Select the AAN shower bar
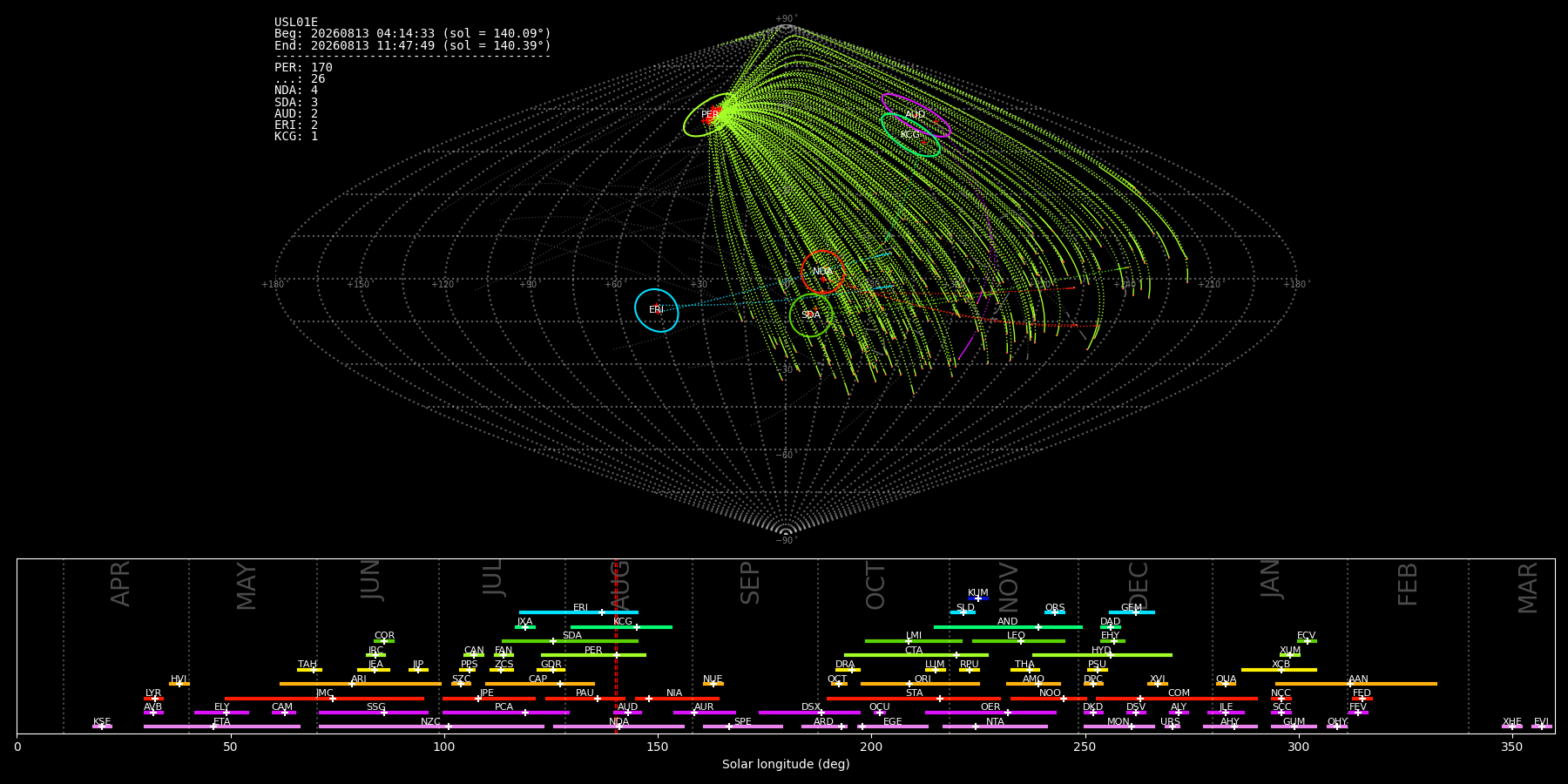This screenshot has height=784, width=1568. 1355,684
